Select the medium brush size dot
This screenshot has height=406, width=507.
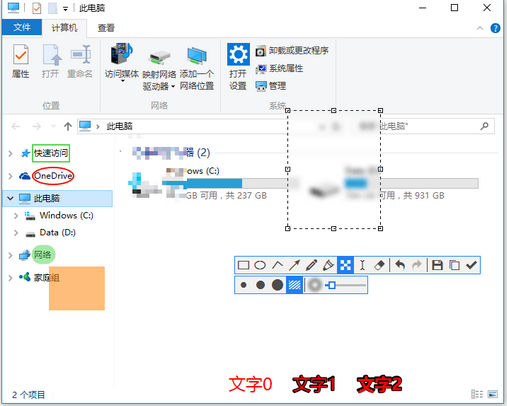coord(260,285)
